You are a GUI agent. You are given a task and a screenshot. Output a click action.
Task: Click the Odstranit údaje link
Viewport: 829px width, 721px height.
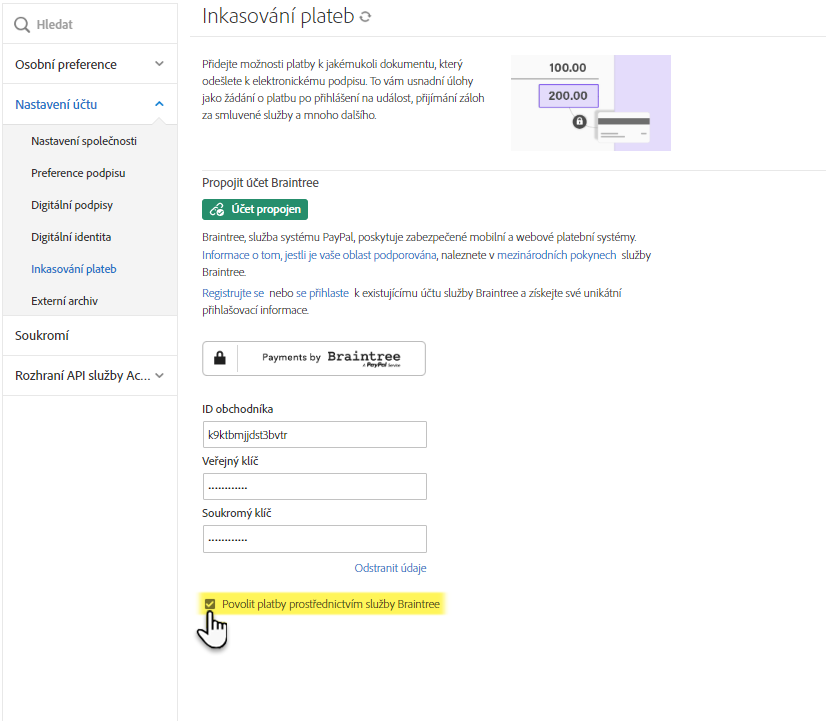coord(390,568)
